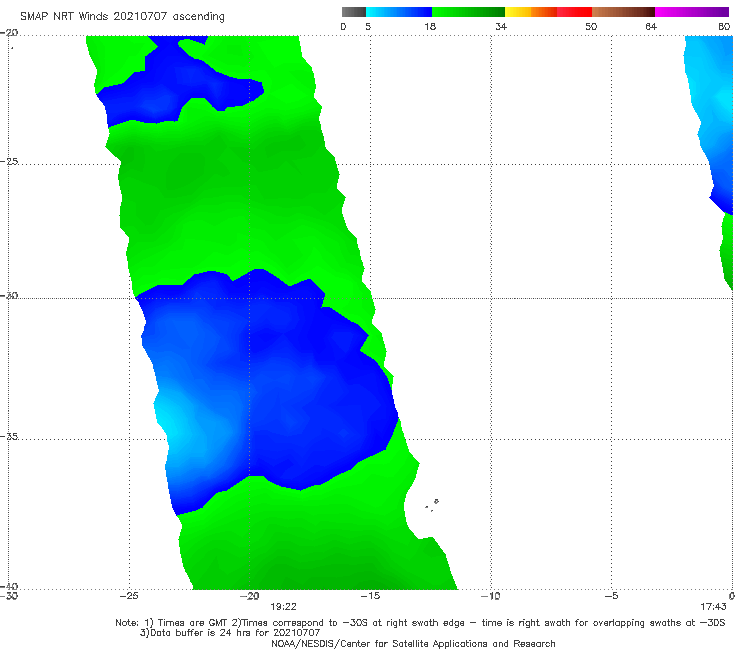Click the latitude label '-35' on left axis
Viewport: 740px width, 650px height.
coord(9,436)
